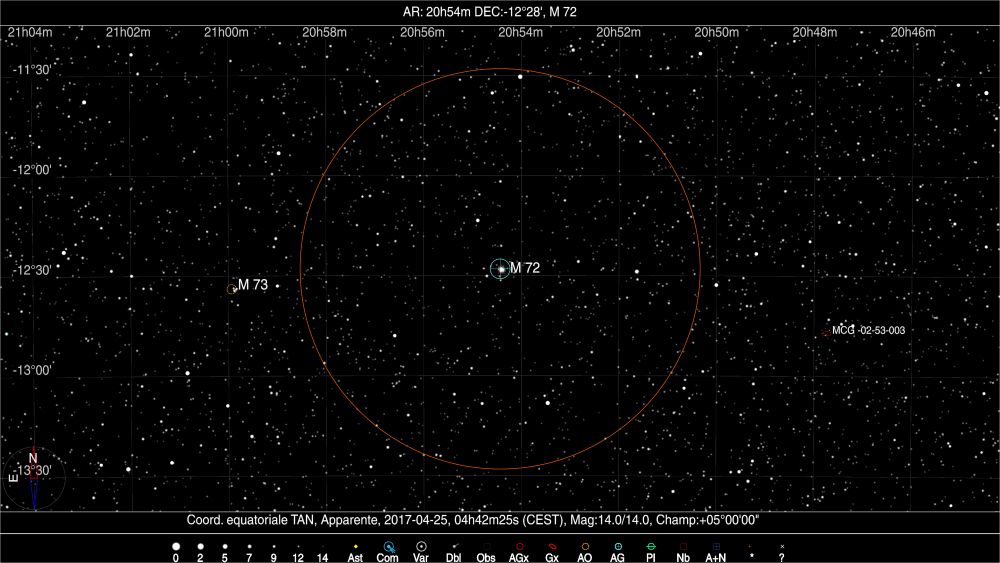Click the M 72 globular cluster marker

coord(500,269)
